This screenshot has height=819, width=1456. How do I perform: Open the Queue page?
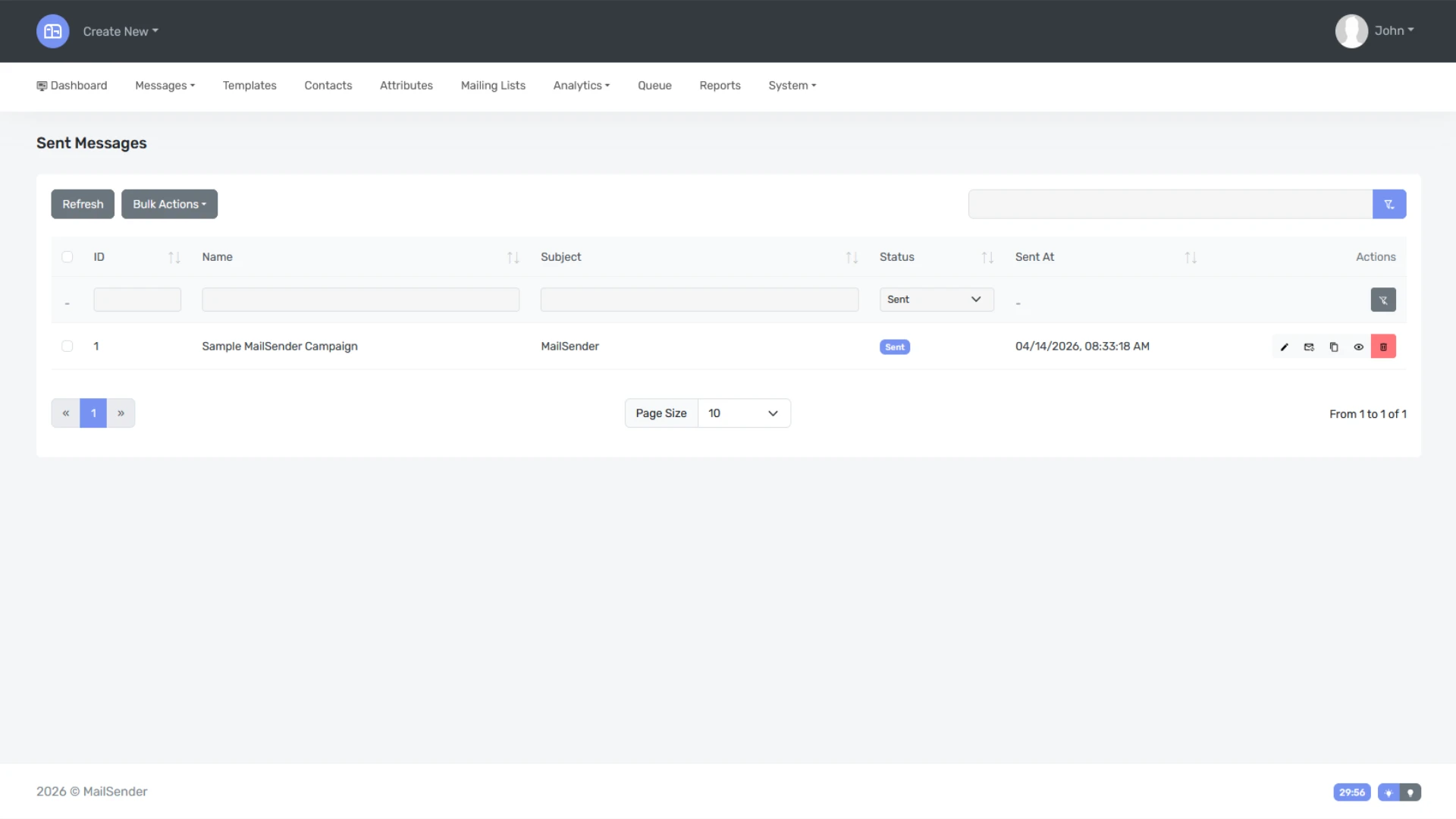pyautogui.click(x=654, y=86)
